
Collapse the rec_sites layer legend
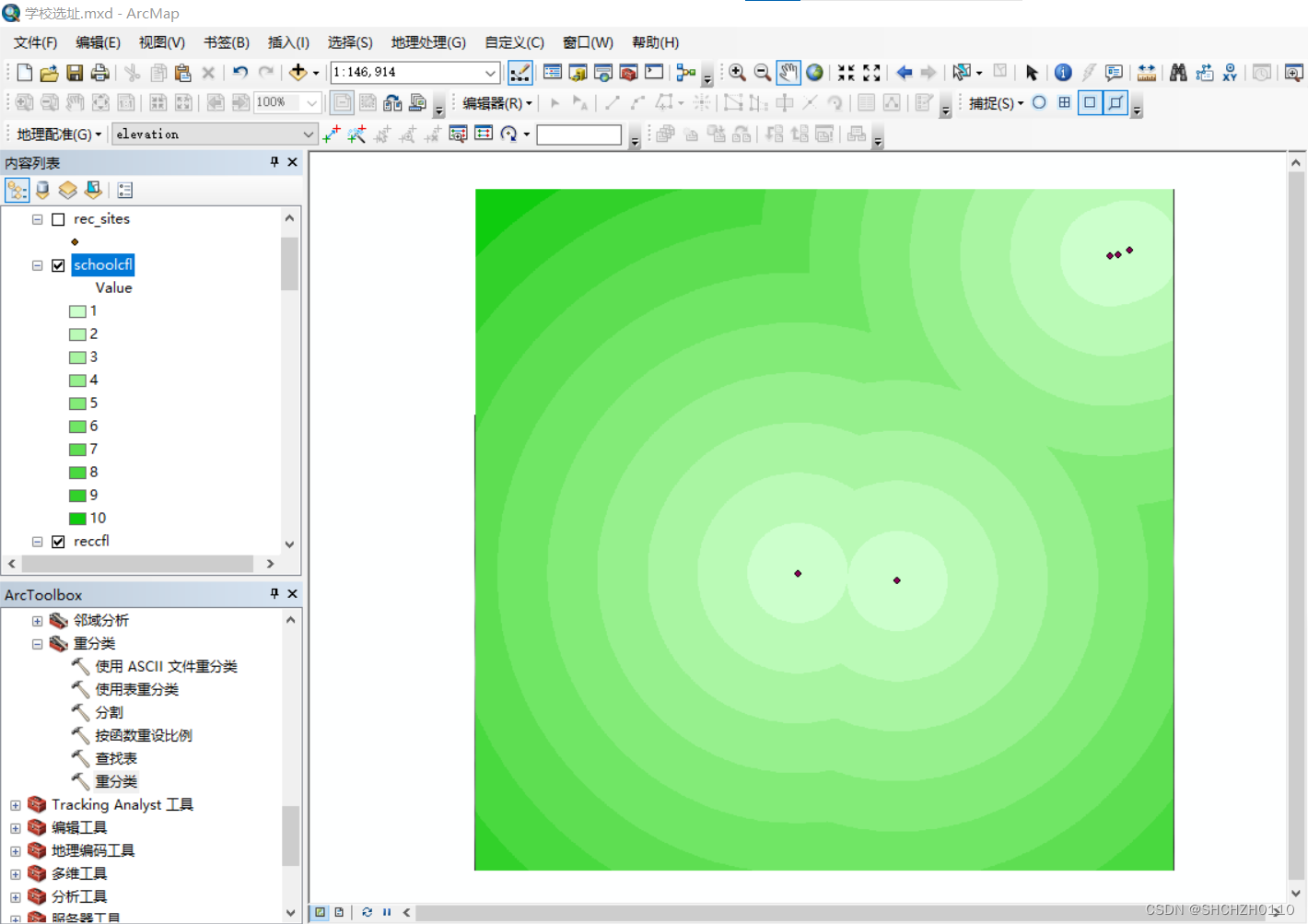[37, 219]
